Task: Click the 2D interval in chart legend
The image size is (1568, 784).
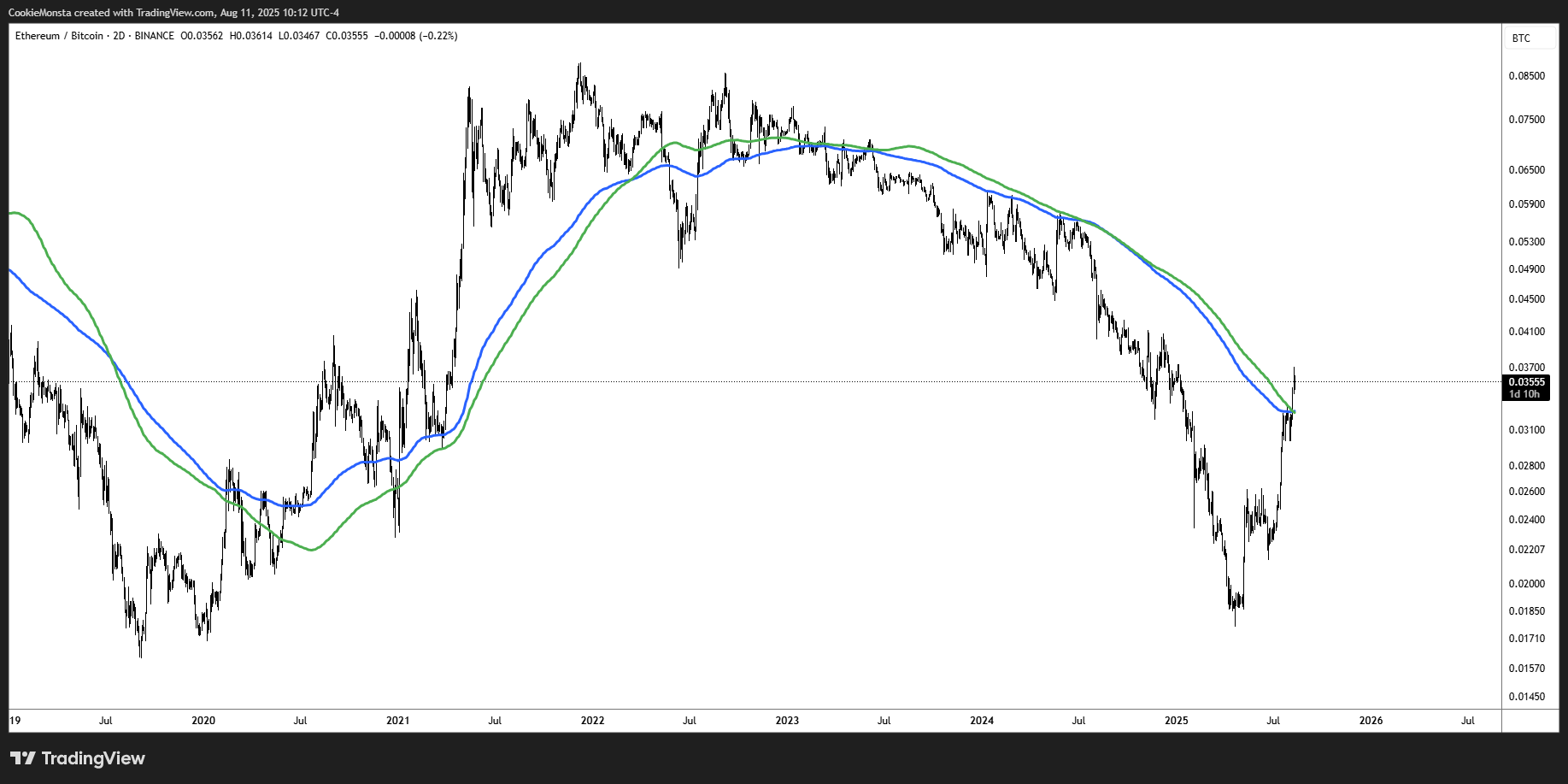Action: pos(119,36)
